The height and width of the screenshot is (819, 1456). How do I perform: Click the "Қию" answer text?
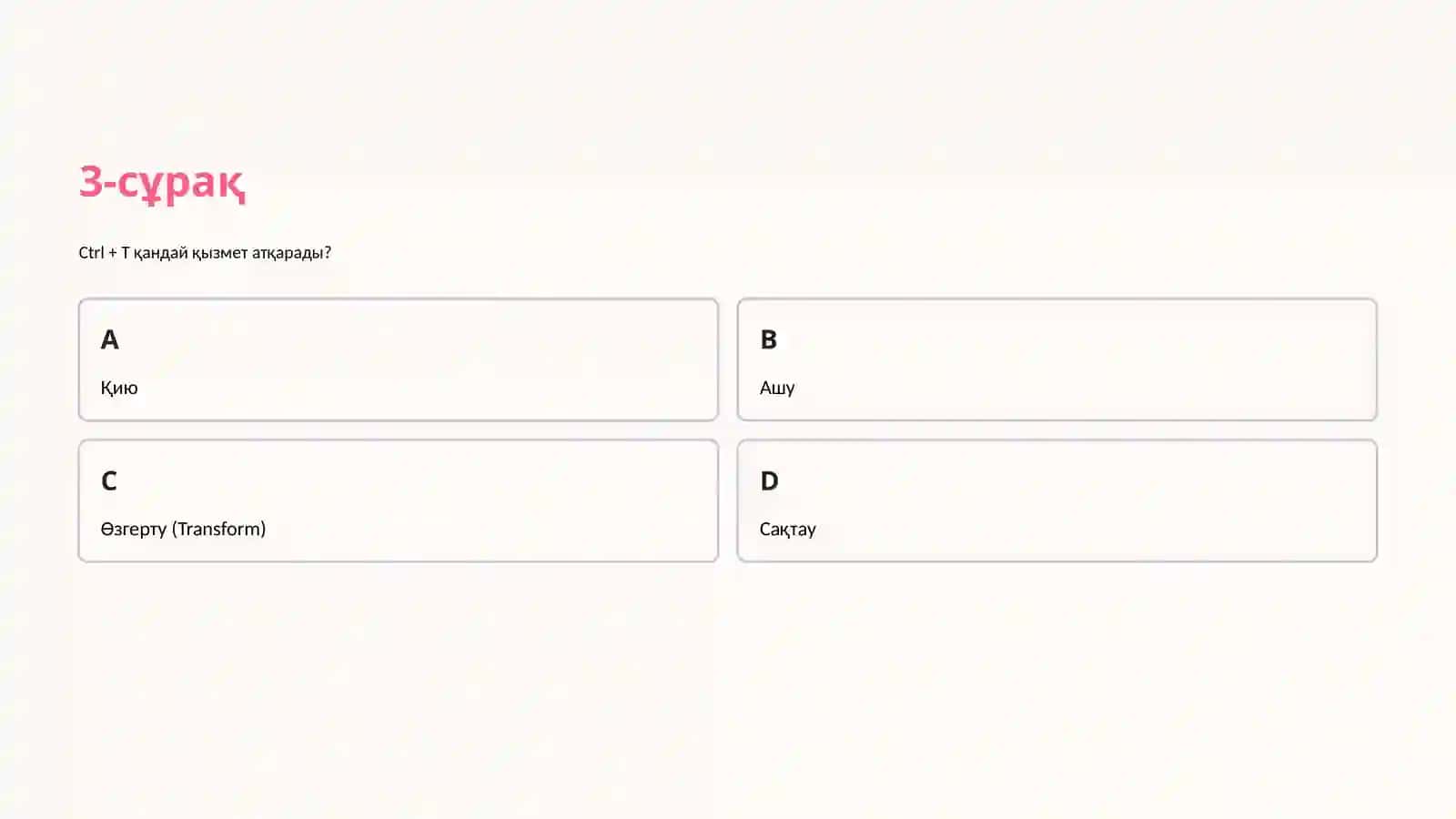[119, 388]
